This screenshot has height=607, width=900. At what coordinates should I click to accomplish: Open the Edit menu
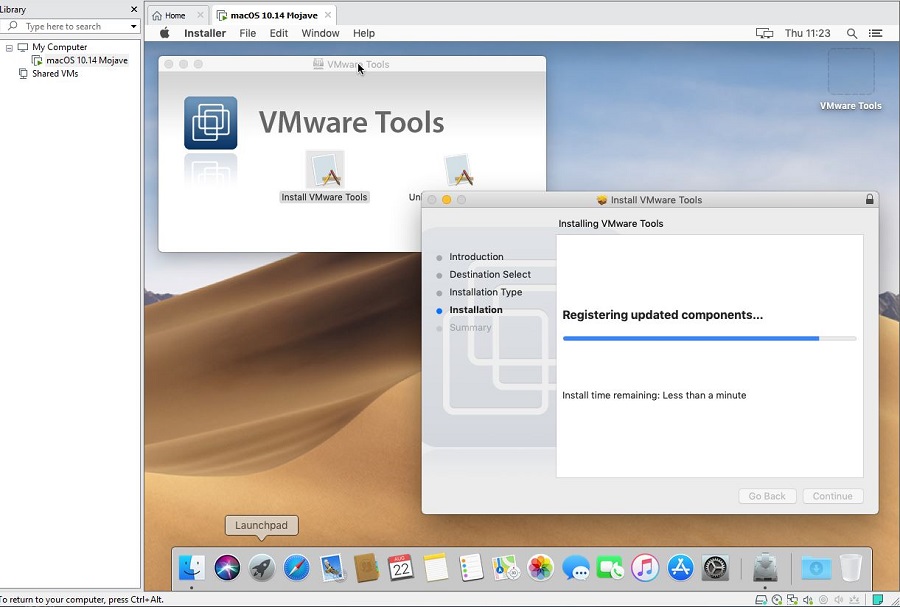click(x=279, y=33)
